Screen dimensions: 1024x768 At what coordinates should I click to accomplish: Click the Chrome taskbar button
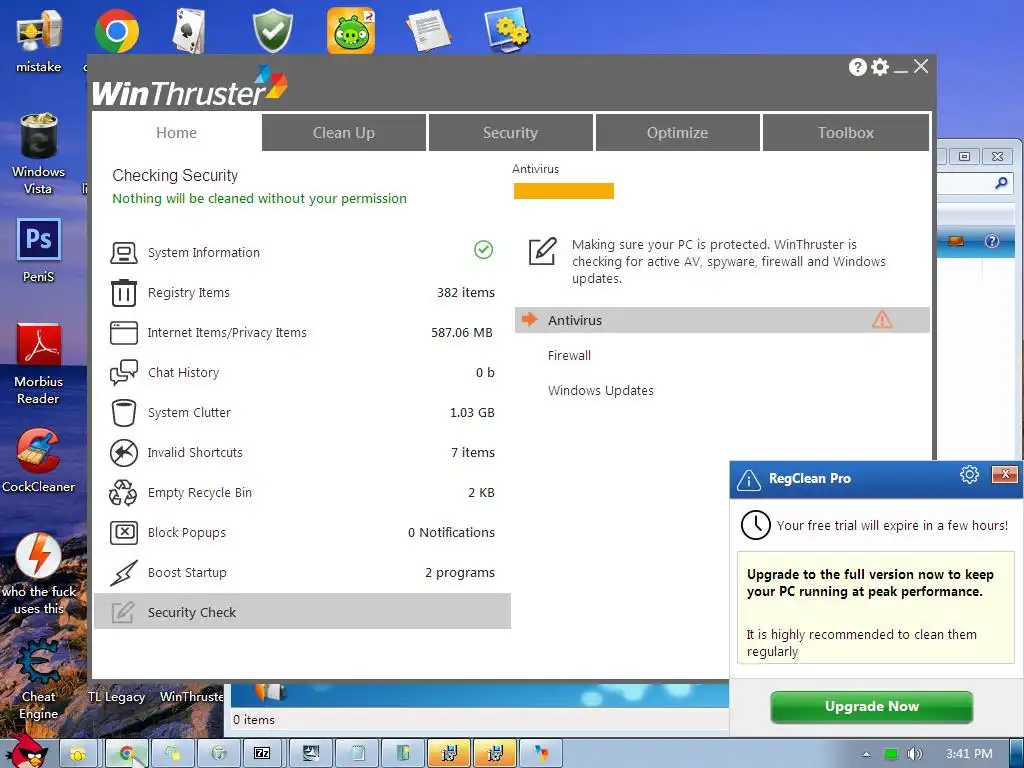127,754
